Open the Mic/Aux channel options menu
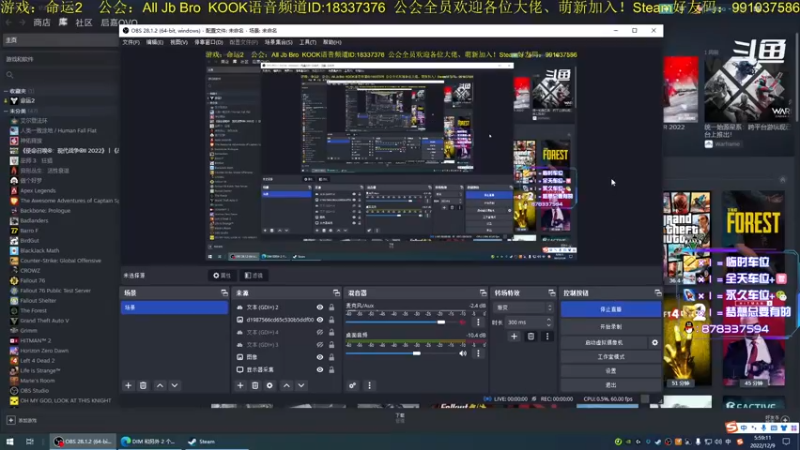The height and width of the screenshot is (450, 800). pos(478,322)
